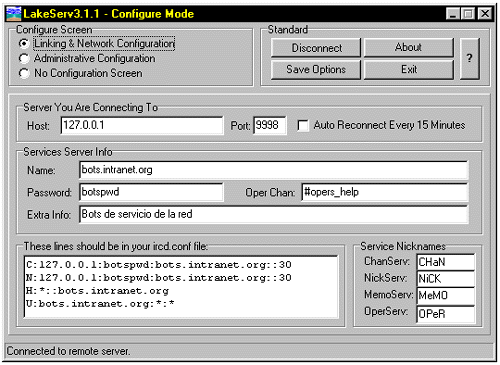The height and width of the screenshot is (365, 500).
Task: Maximize the LakeServ window
Action: [468, 14]
